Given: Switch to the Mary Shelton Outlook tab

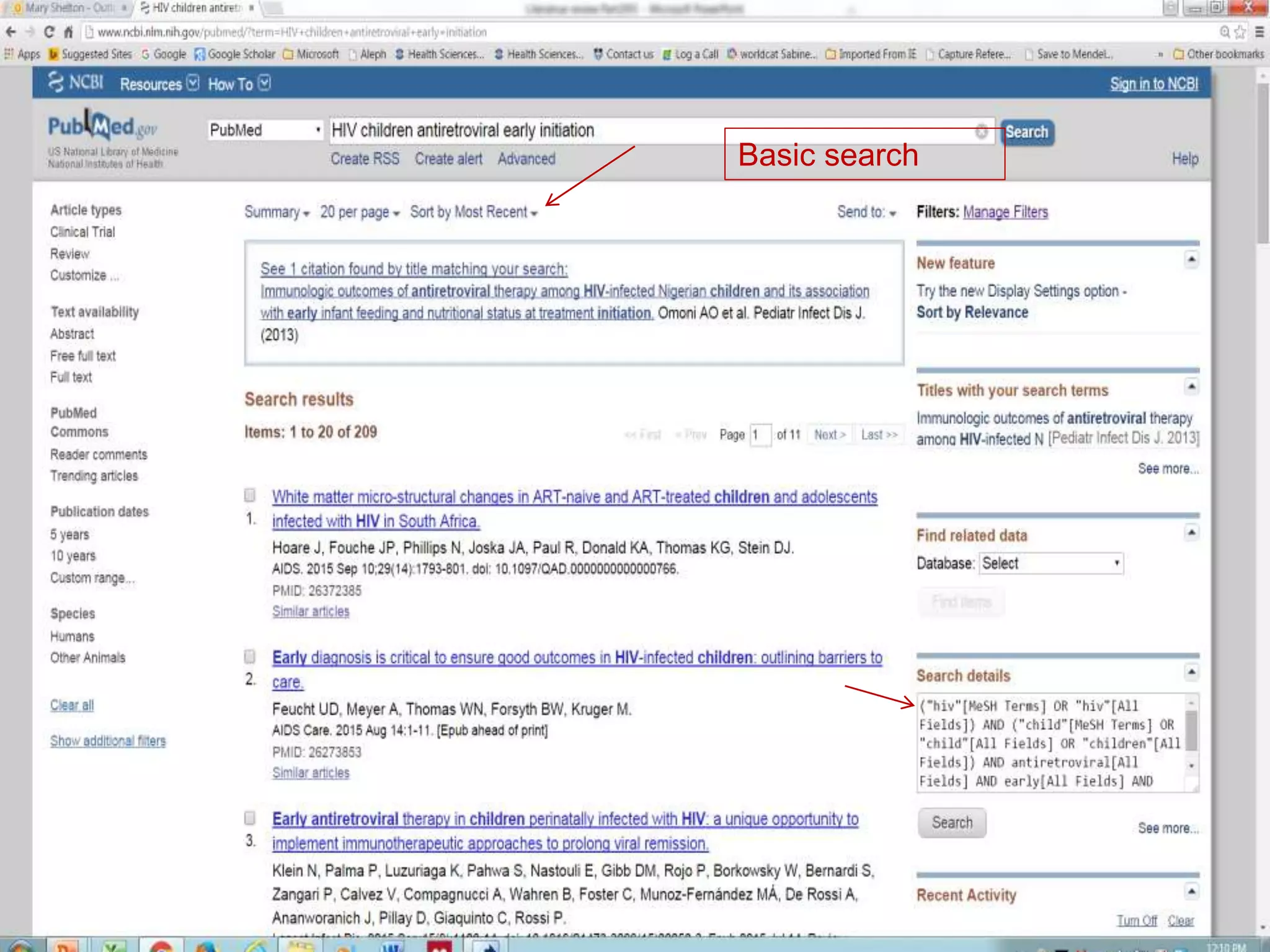Looking at the screenshot, I should tap(69, 8).
